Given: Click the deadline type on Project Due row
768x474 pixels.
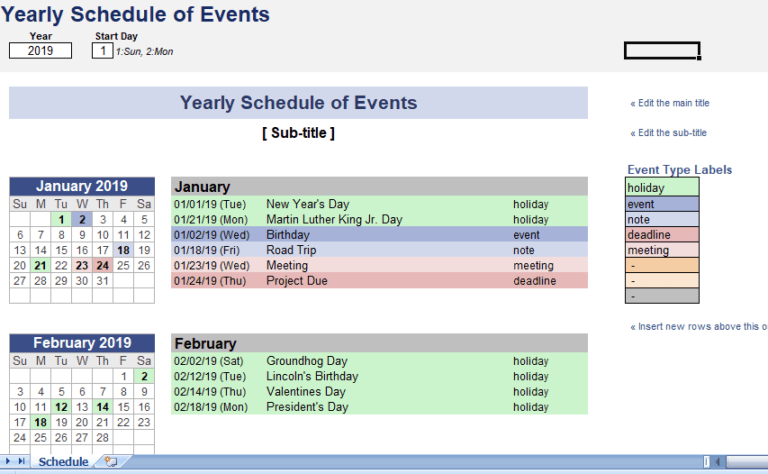Looking at the screenshot, I should pos(534,281).
